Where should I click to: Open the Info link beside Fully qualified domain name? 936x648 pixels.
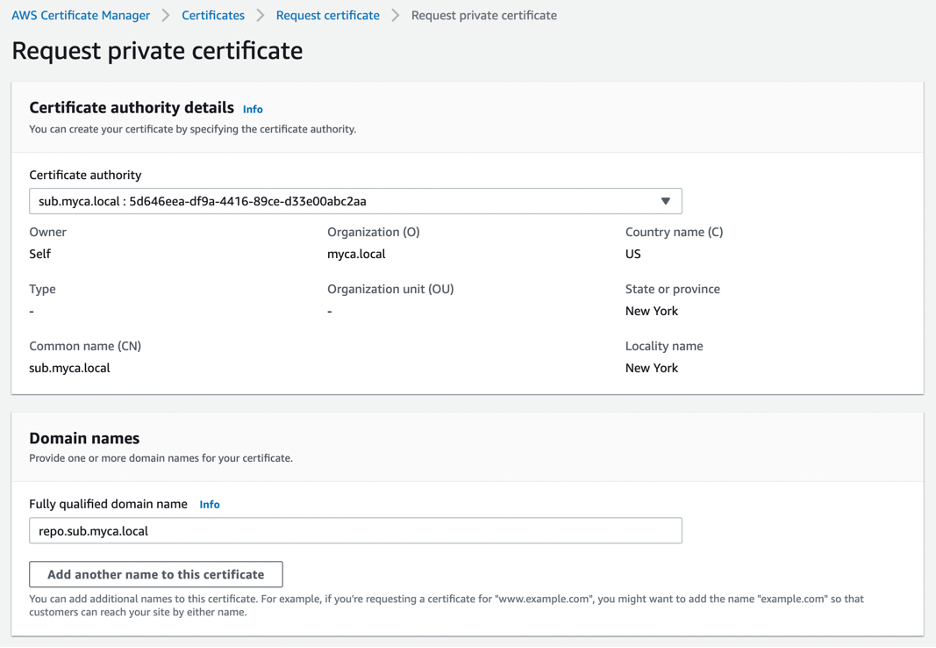pyautogui.click(x=209, y=504)
